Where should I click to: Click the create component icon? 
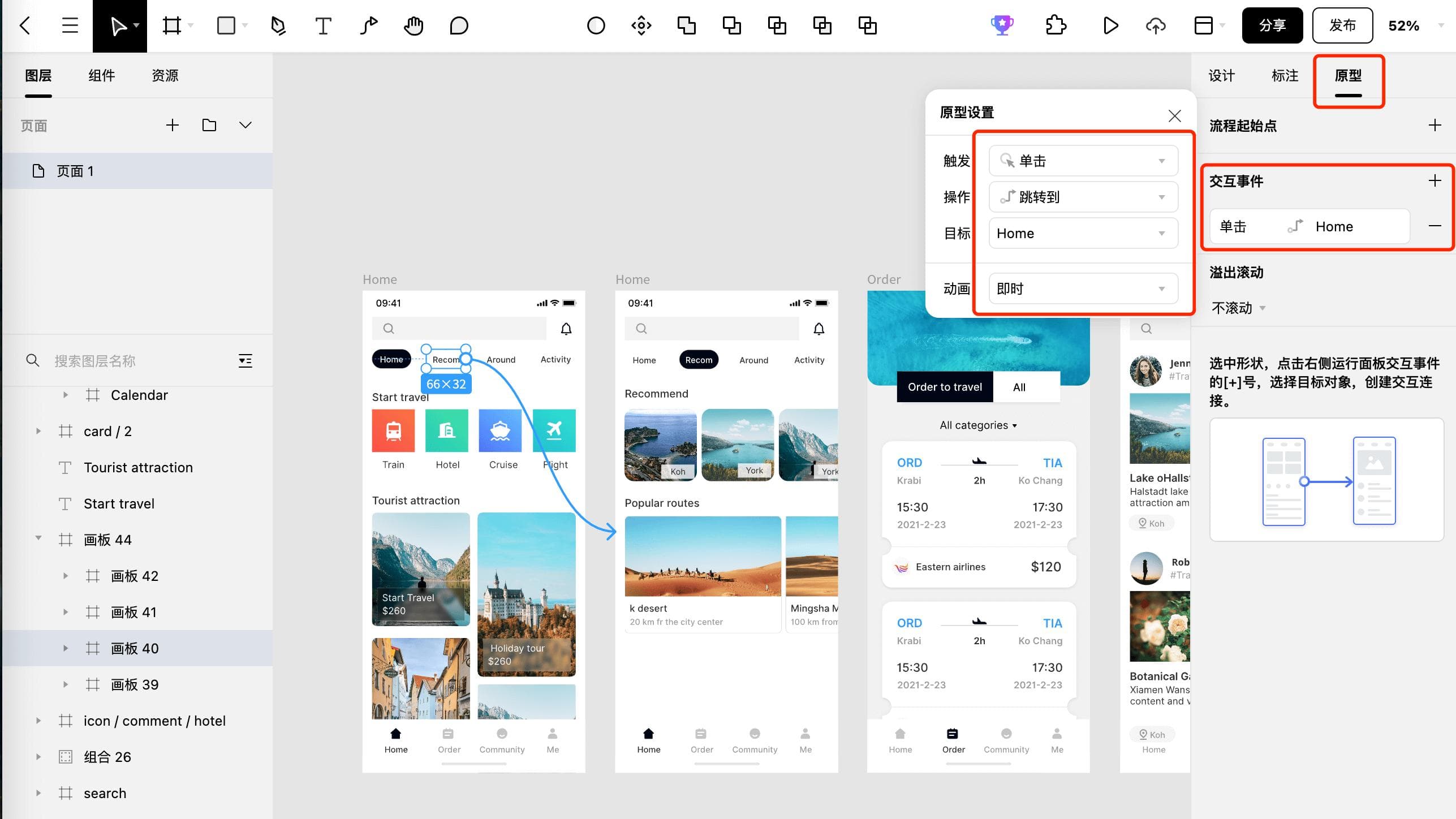pyautogui.click(x=641, y=25)
